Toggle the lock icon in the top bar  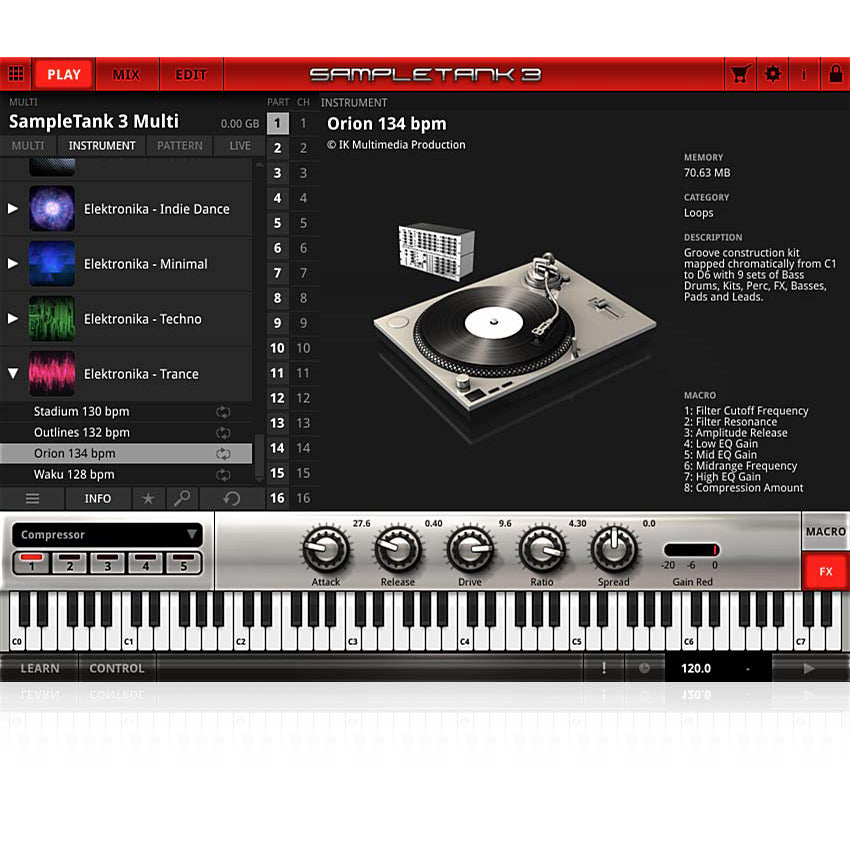pyautogui.click(x=836, y=73)
